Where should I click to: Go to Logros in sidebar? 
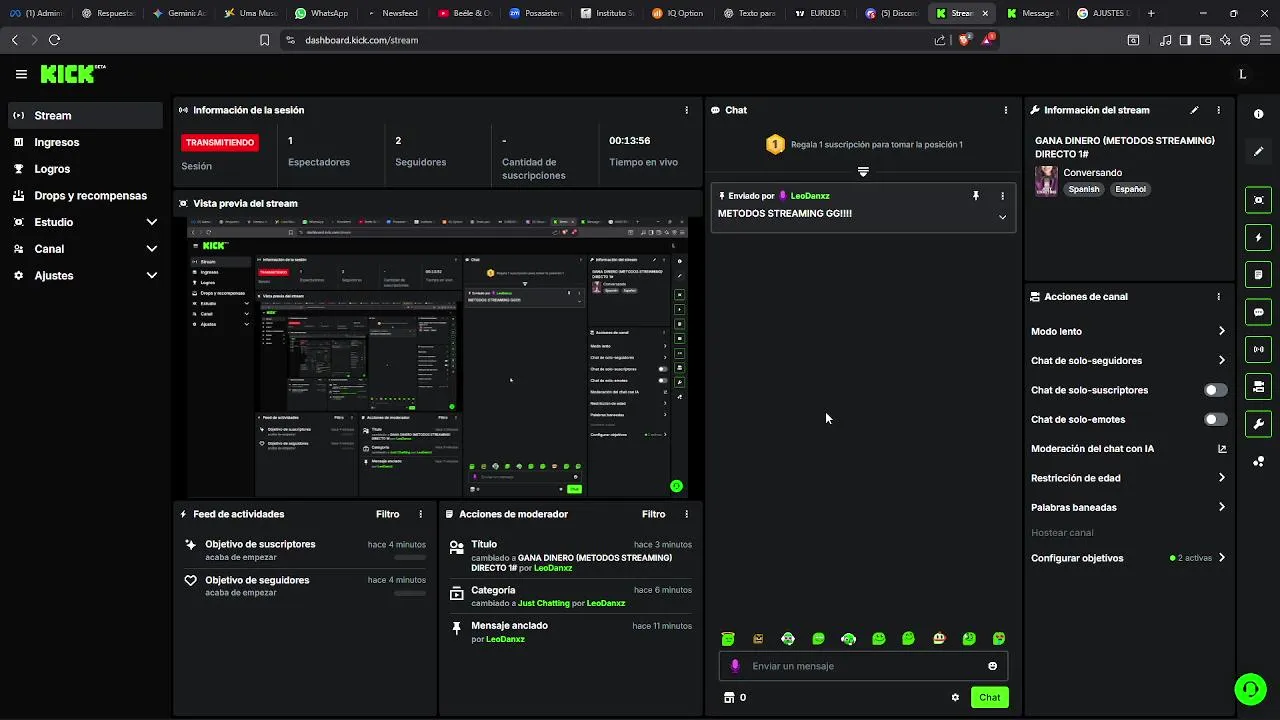click(x=85, y=169)
